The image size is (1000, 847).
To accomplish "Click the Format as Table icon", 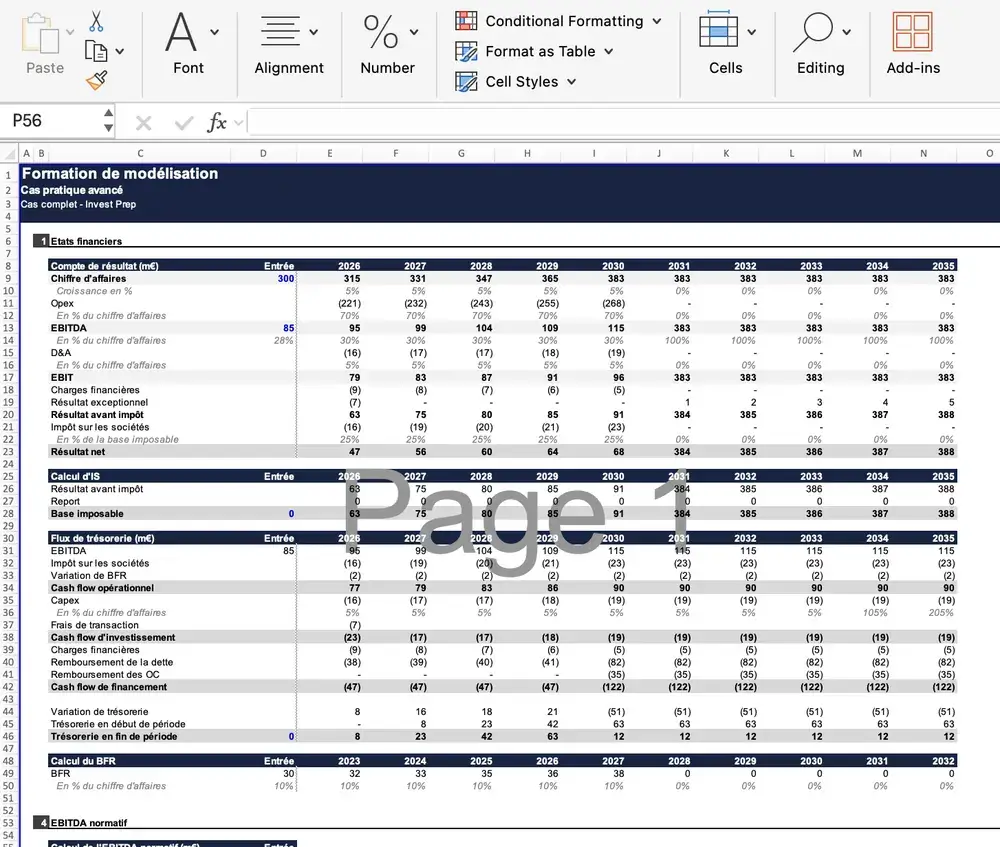I will click(466, 51).
